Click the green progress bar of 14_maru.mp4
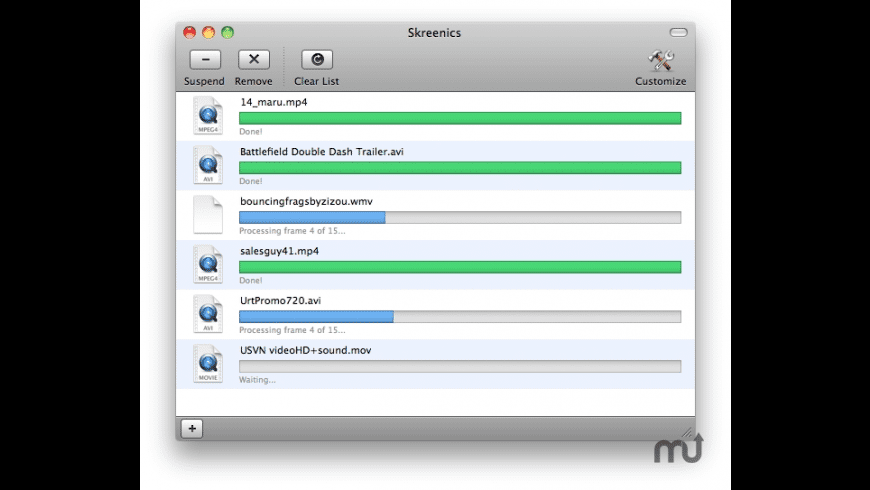Screen dimensions: 870x490 point(460,118)
